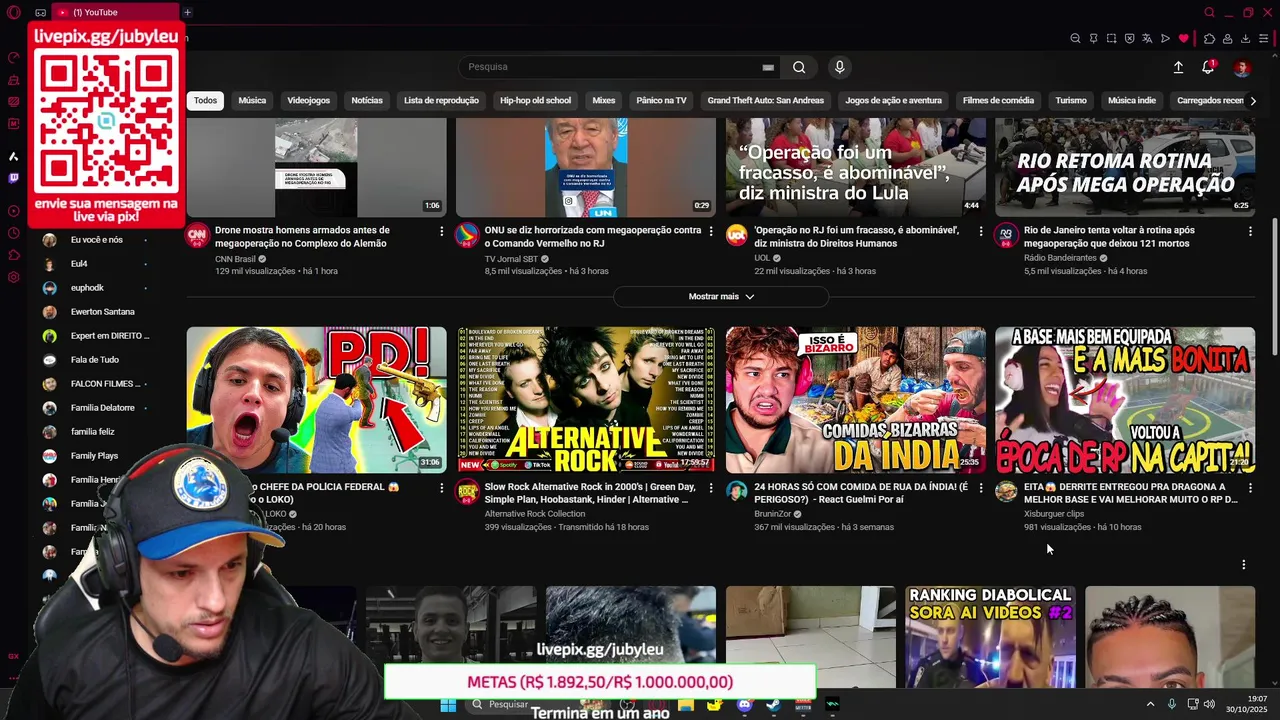Open Discord from the Windows taskbar
Viewport: 1280px width, 720px height.
(x=744, y=705)
